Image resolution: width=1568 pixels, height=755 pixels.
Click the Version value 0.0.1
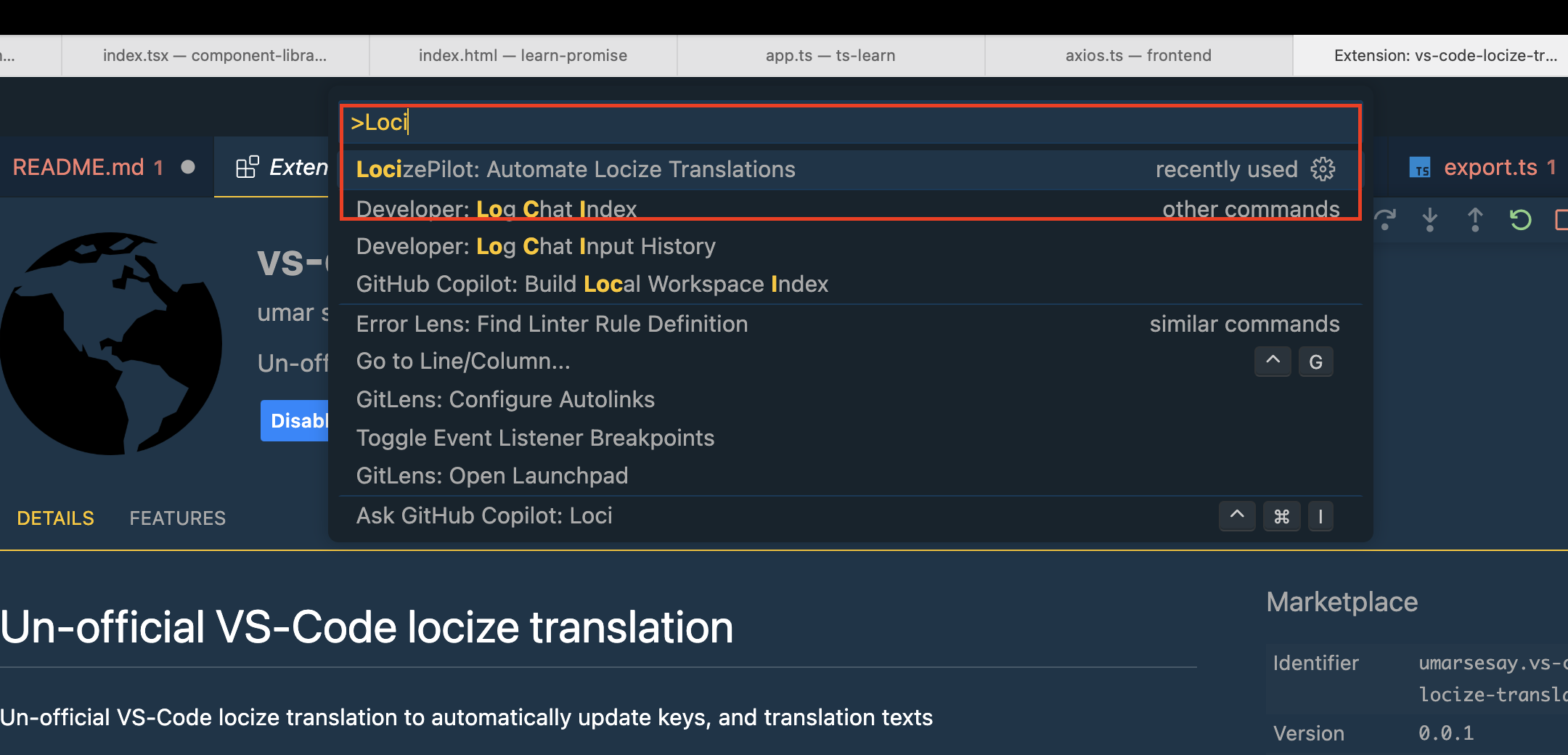tap(1446, 733)
